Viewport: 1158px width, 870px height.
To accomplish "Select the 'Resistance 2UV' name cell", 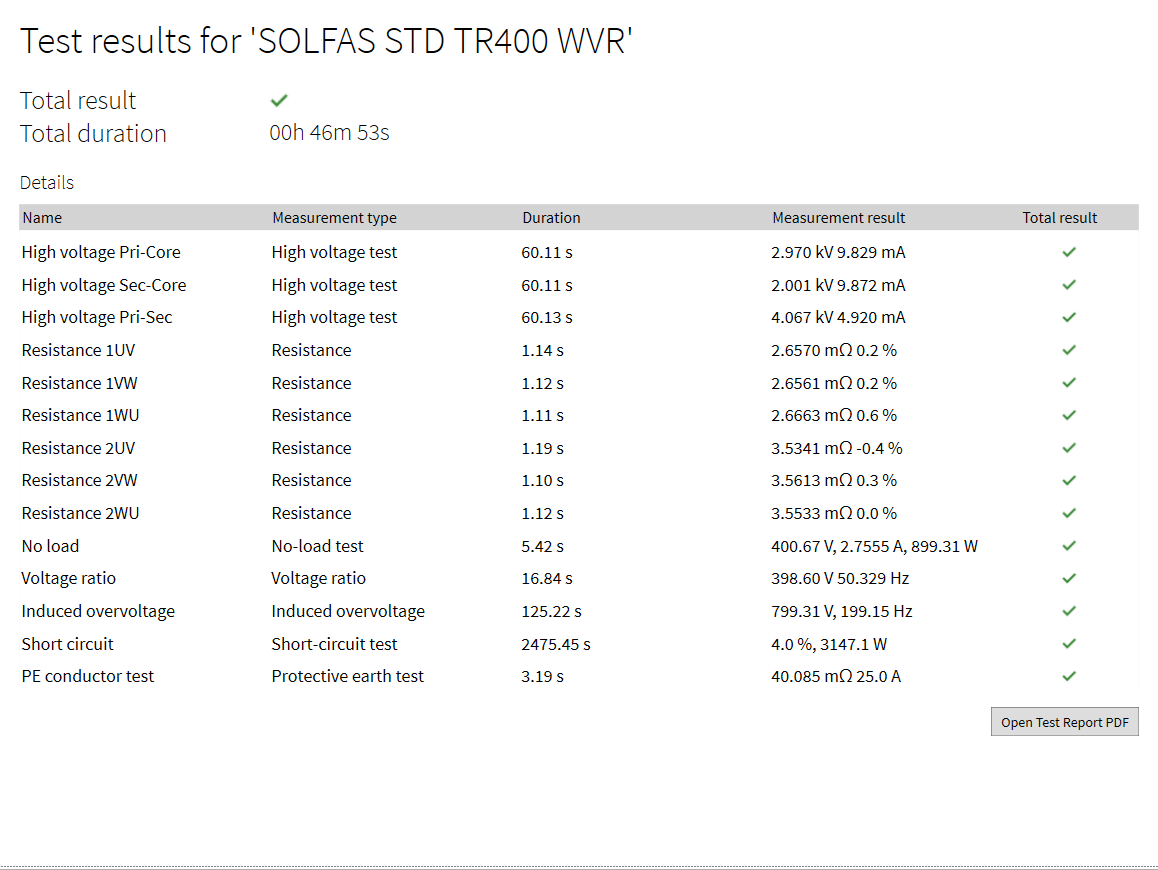I will (78, 448).
